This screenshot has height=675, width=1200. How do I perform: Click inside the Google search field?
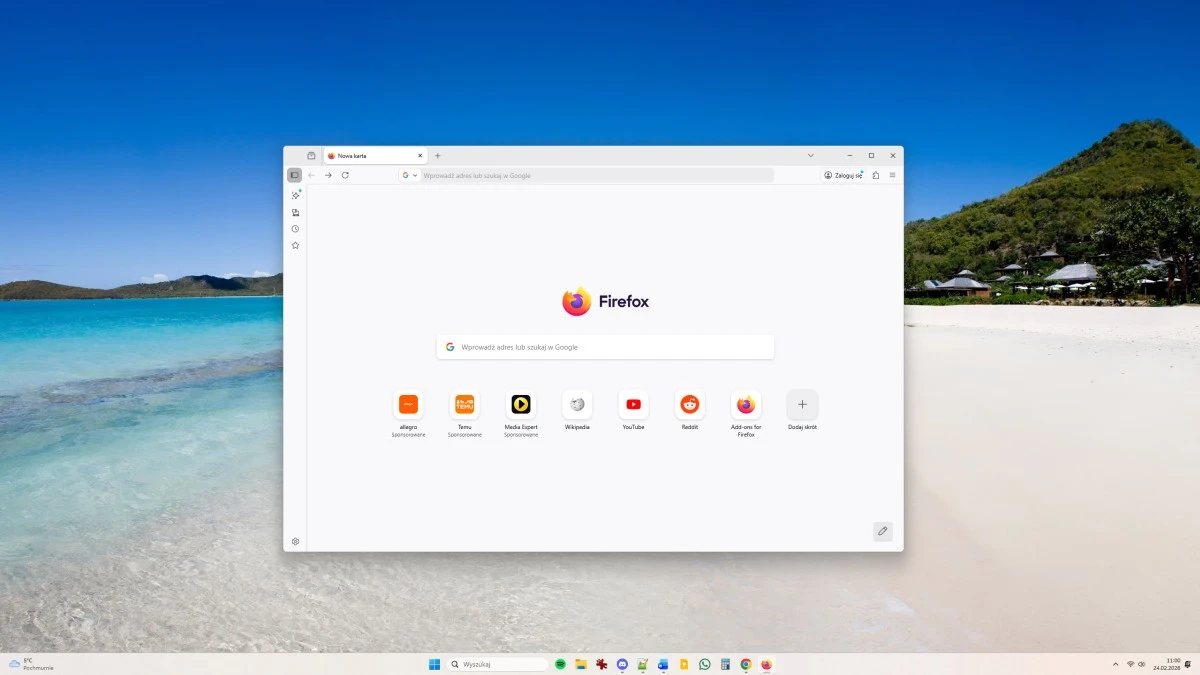pyautogui.click(x=605, y=346)
